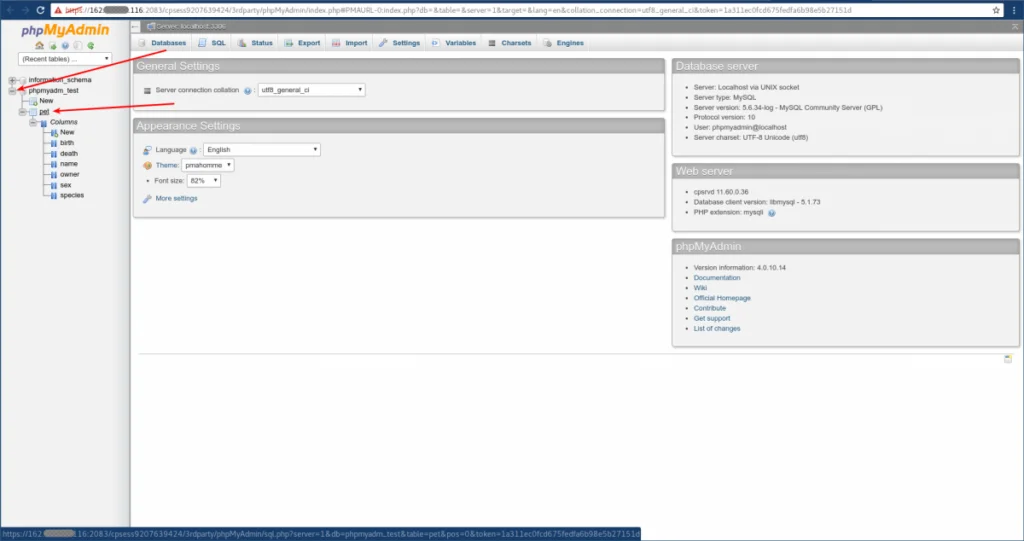Image resolution: width=1024 pixels, height=541 pixels.
Task: Click the sex column icon
Action: [54, 185]
